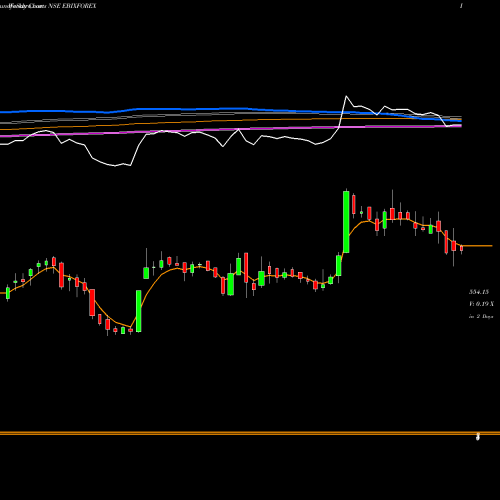Image resolution: width=500 pixels, height=500 pixels.
Task: Click the first green candlestick at the far left
Action: click(8, 293)
